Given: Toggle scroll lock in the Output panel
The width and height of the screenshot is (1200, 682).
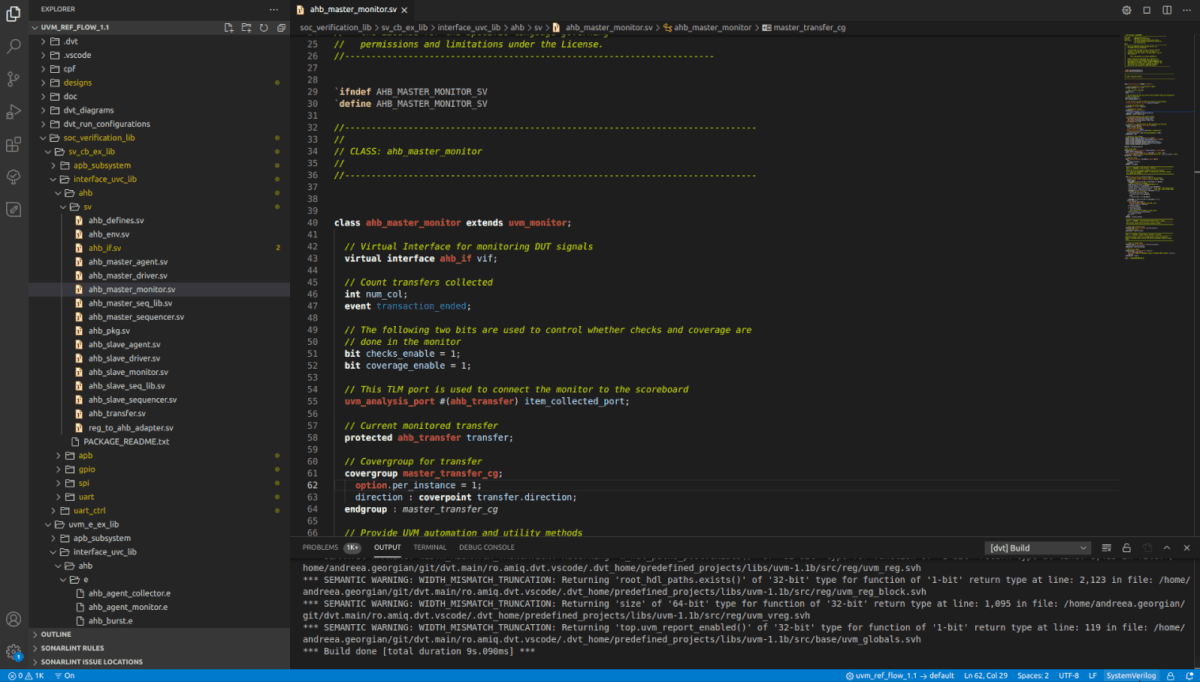Looking at the screenshot, I should coord(1127,547).
